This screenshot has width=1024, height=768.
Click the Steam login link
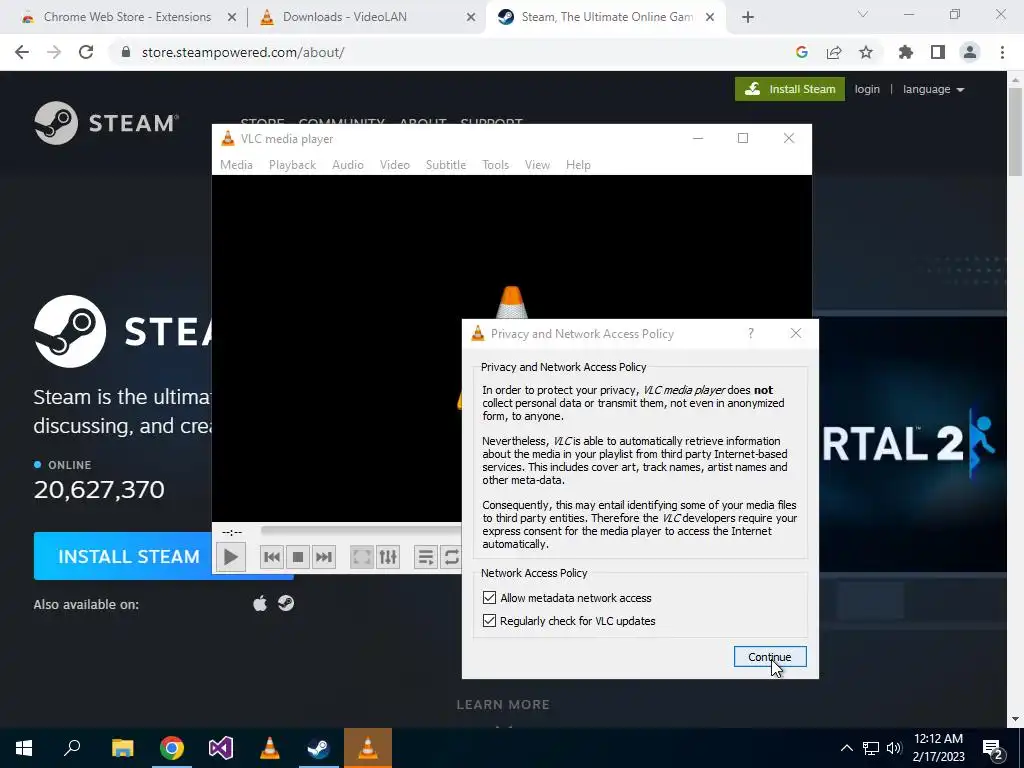[867, 89]
